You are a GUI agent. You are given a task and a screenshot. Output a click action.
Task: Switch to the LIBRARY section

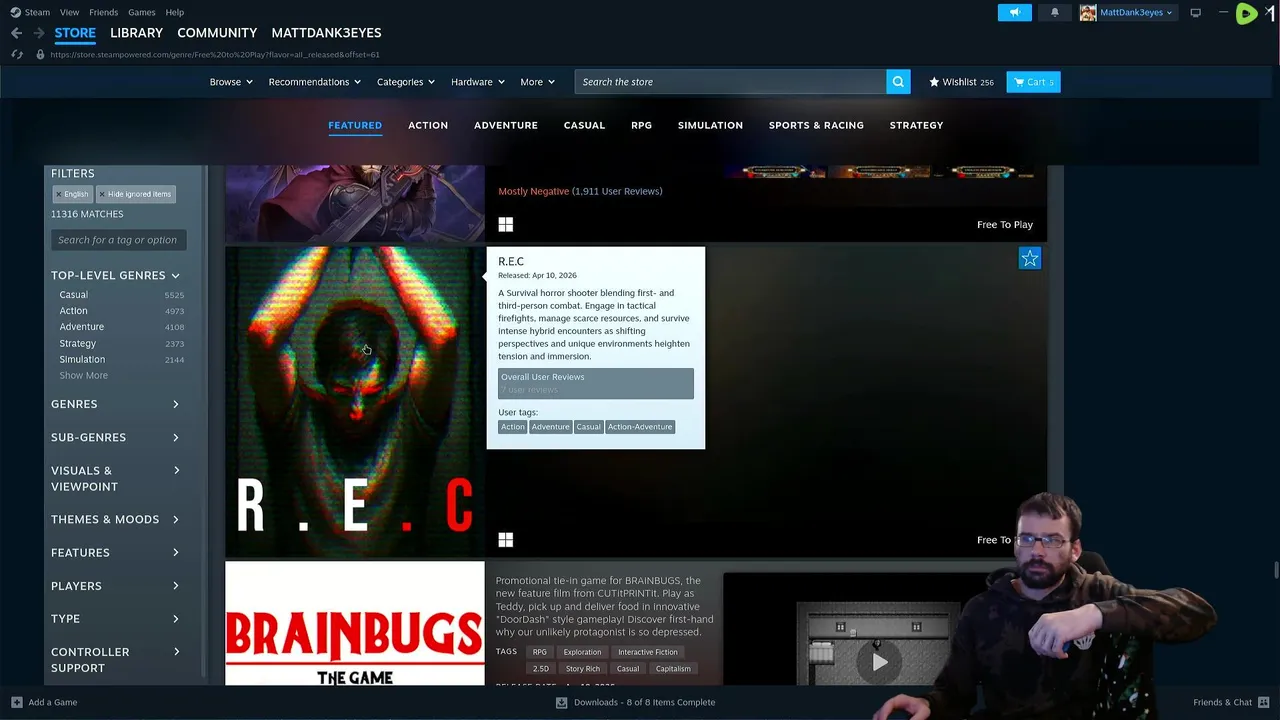pyautogui.click(x=136, y=33)
